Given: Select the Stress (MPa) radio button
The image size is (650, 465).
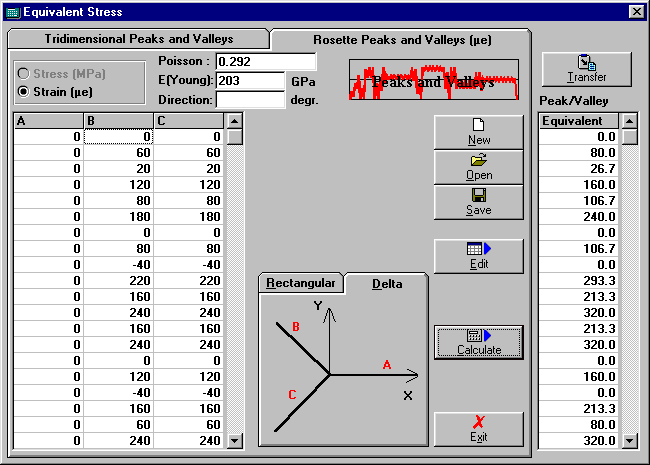Looking at the screenshot, I should (x=25, y=74).
